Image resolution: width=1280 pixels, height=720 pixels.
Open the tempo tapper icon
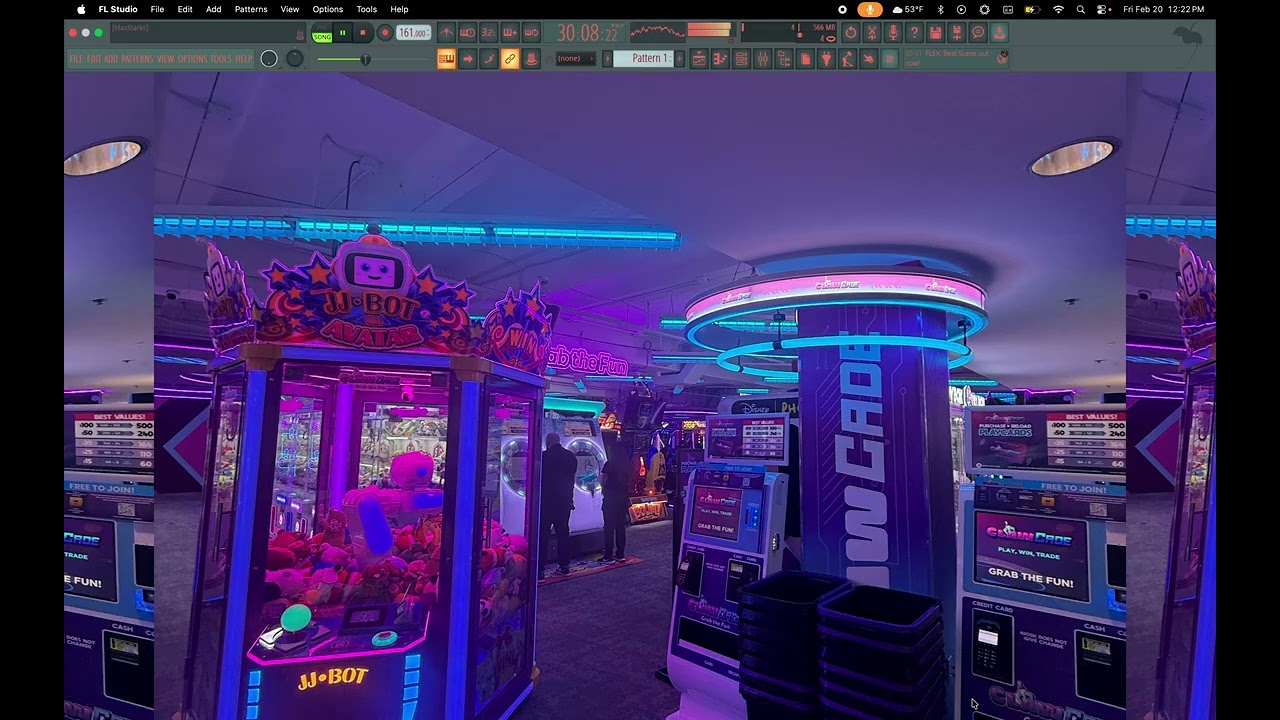(x=848, y=58)
